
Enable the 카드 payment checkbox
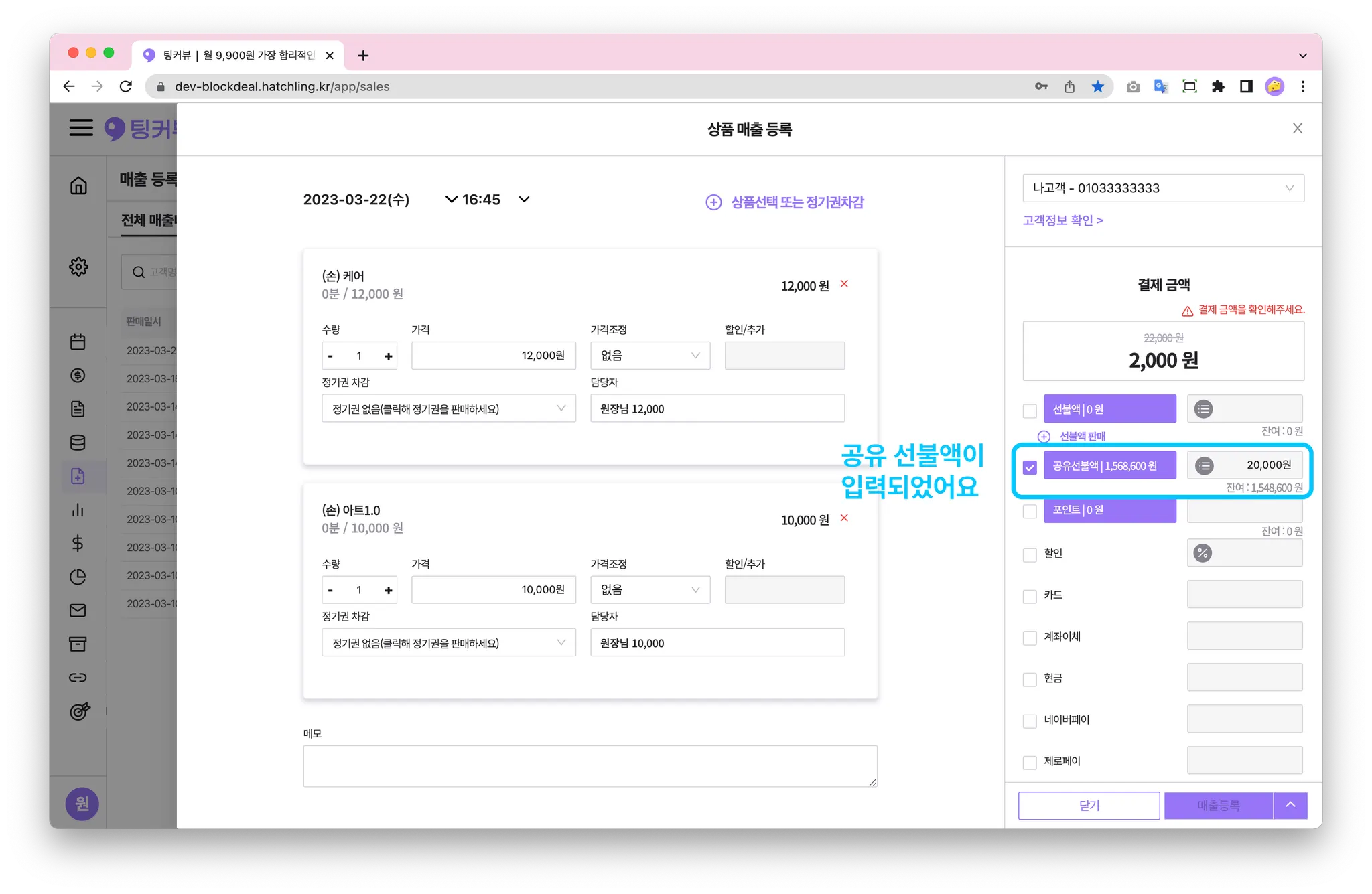pos(1030,596)
